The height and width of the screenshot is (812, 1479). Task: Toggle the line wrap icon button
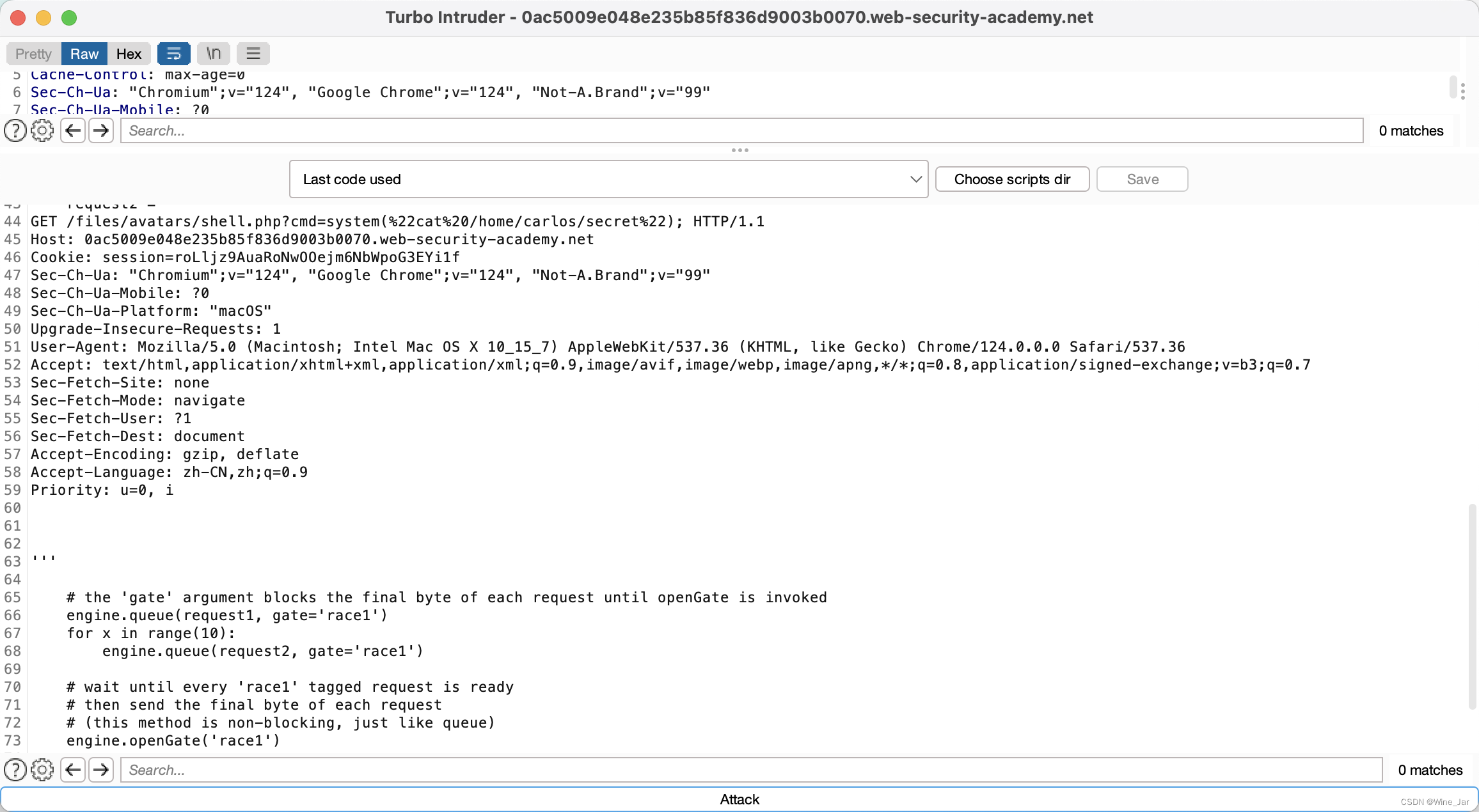tap(173, 54)
